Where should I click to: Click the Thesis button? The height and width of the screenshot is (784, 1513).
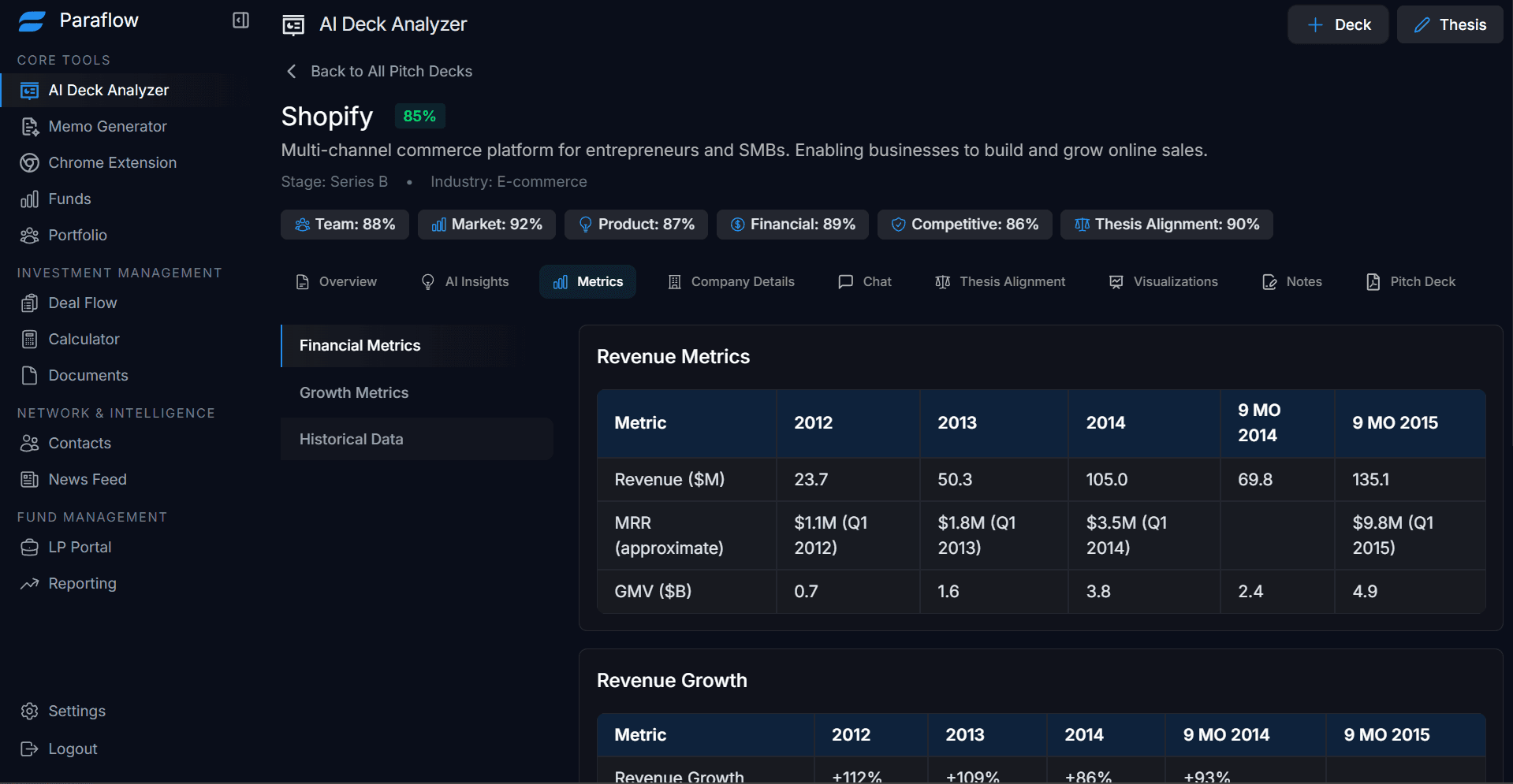(x=1449, y=24)
